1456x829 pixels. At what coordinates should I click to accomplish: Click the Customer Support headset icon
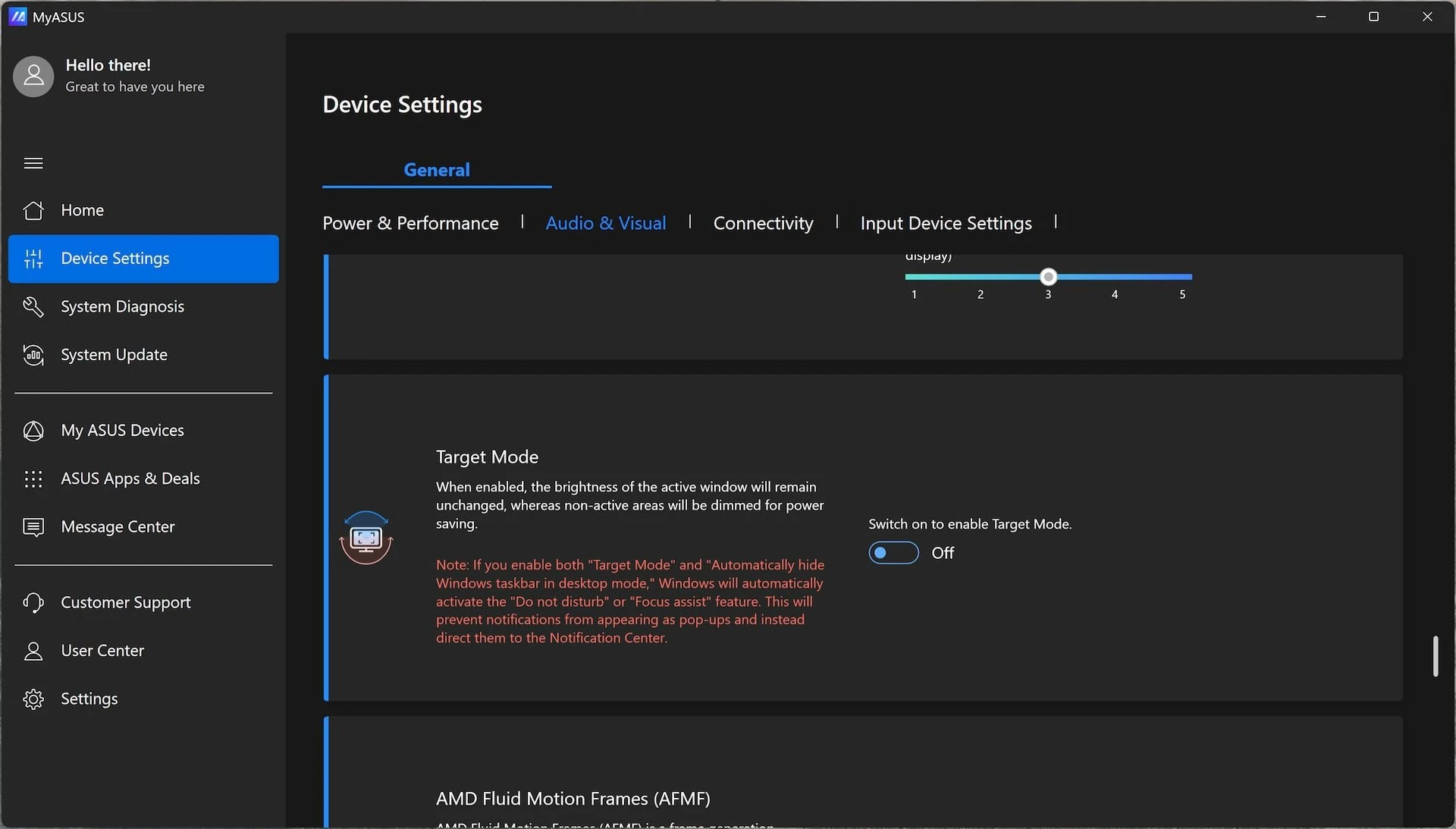tap(33, 602)
